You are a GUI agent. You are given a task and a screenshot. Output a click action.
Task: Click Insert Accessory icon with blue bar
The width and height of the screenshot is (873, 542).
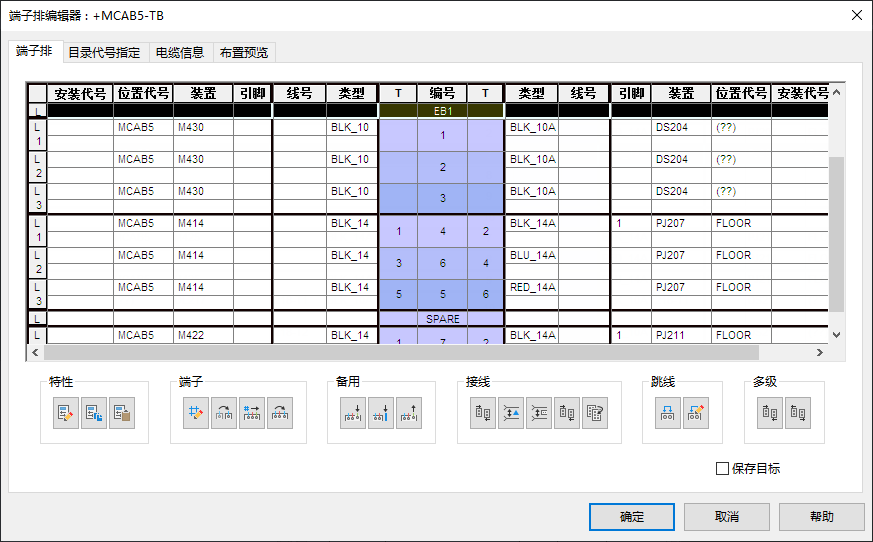[x=381, y=413]
